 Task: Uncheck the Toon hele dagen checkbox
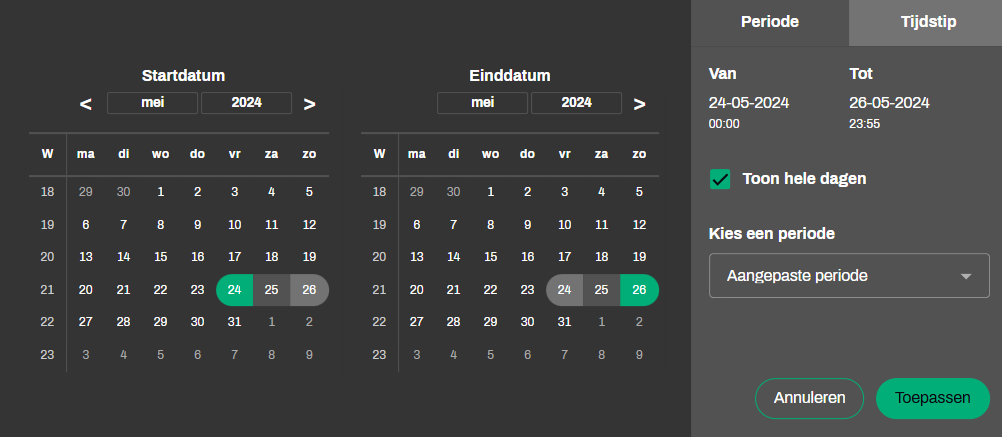[x=719, y=179]
